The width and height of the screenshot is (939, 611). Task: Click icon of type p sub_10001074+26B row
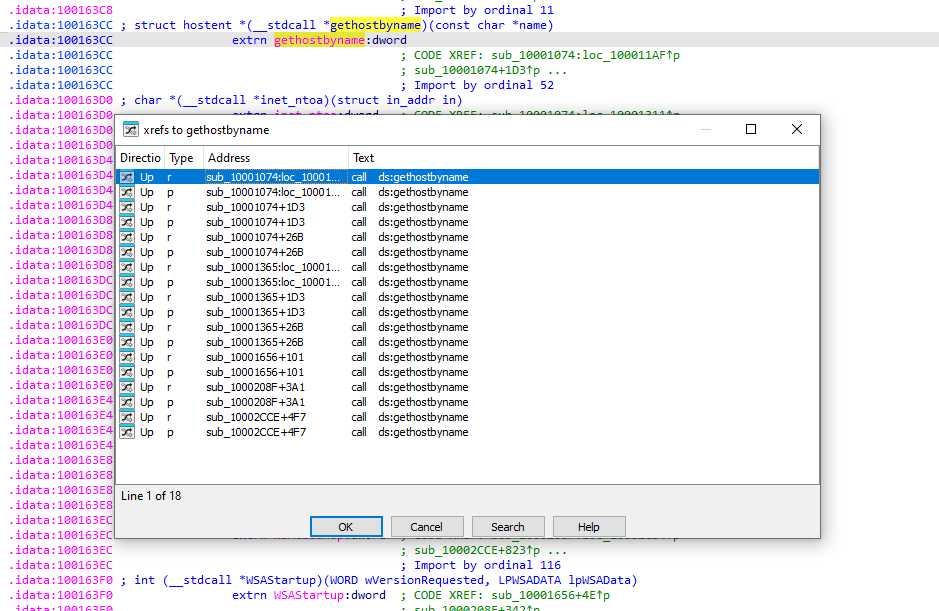click(127, 252)
